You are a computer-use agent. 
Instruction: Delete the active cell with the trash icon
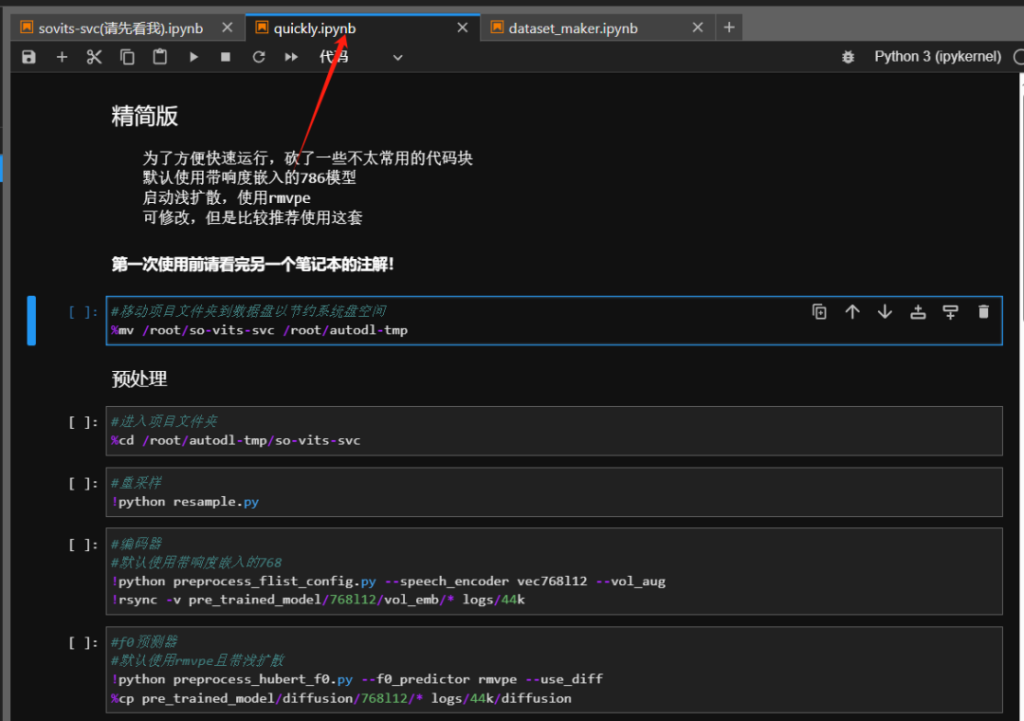983,312
